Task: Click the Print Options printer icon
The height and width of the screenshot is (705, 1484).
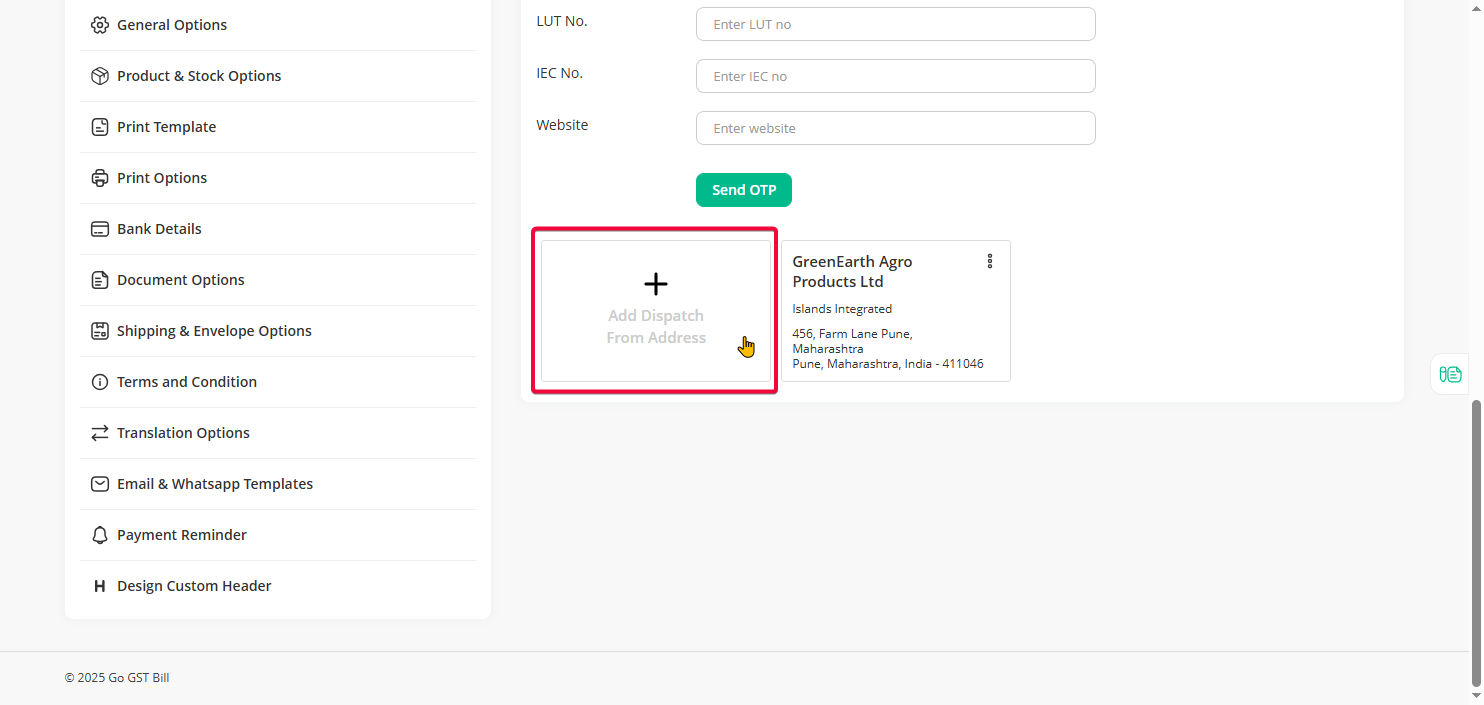Action: click(99, 178)
